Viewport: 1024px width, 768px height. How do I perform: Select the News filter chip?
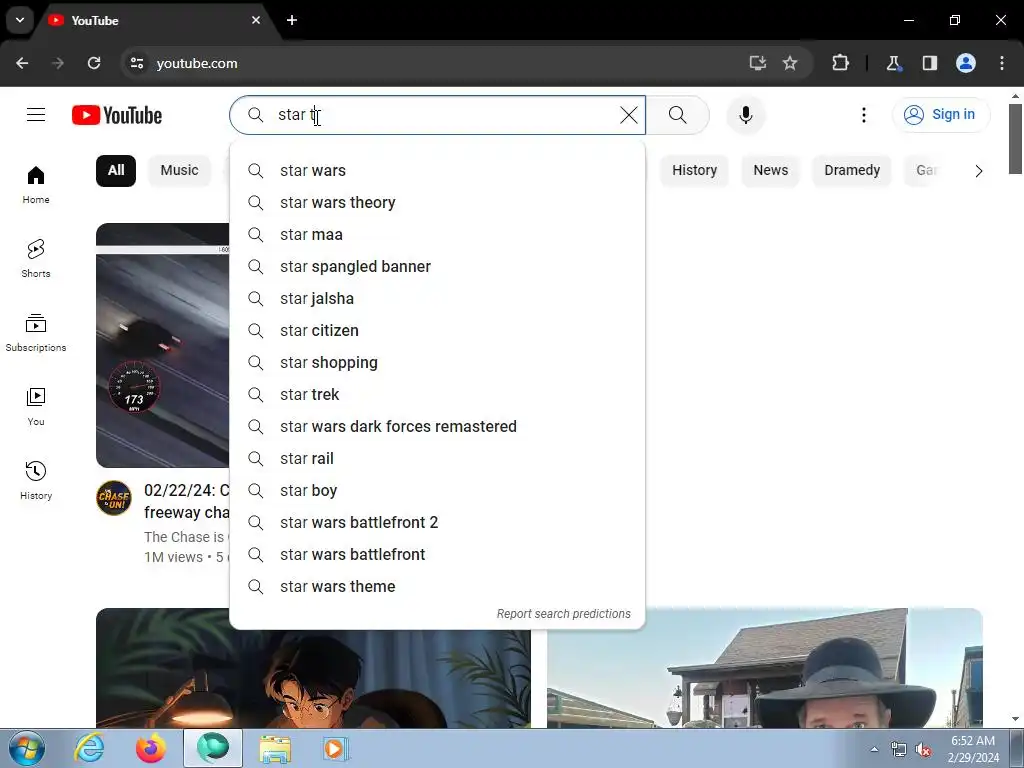click(x=771, y=170)
